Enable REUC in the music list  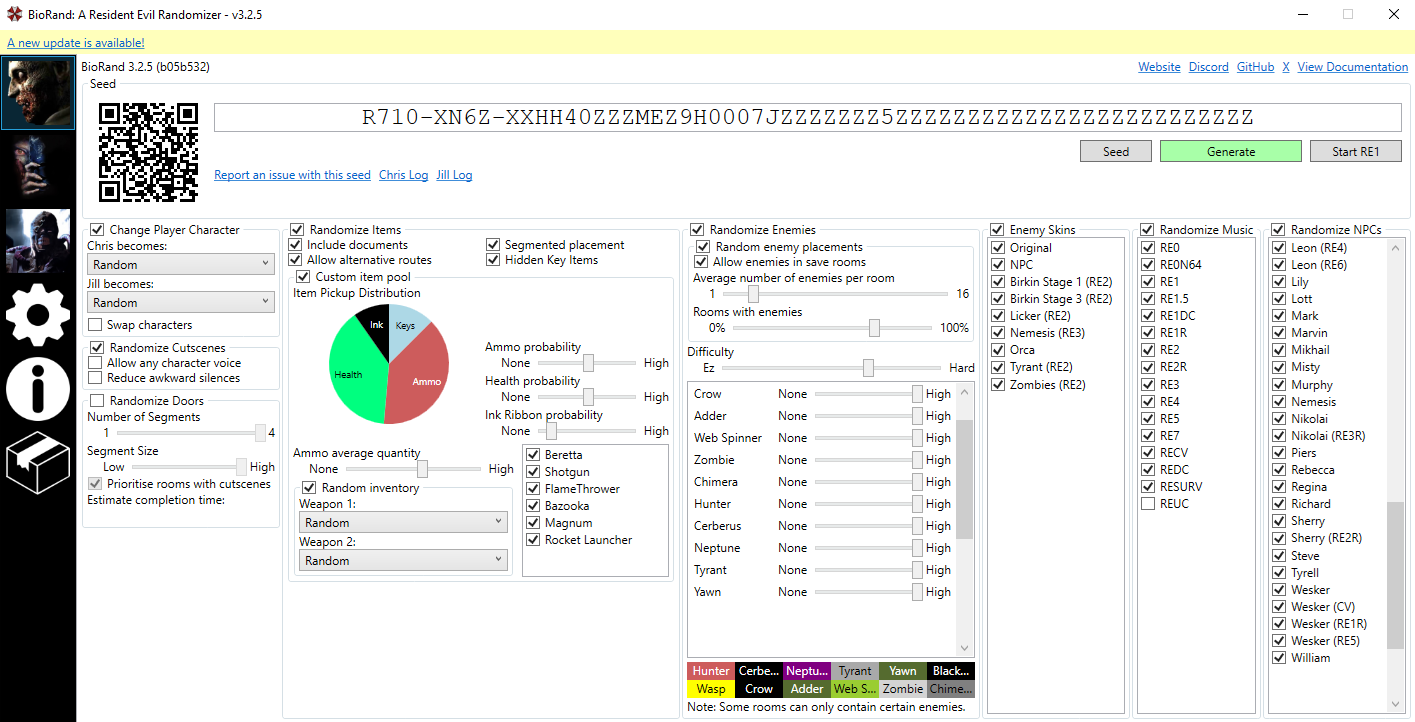1147,504
